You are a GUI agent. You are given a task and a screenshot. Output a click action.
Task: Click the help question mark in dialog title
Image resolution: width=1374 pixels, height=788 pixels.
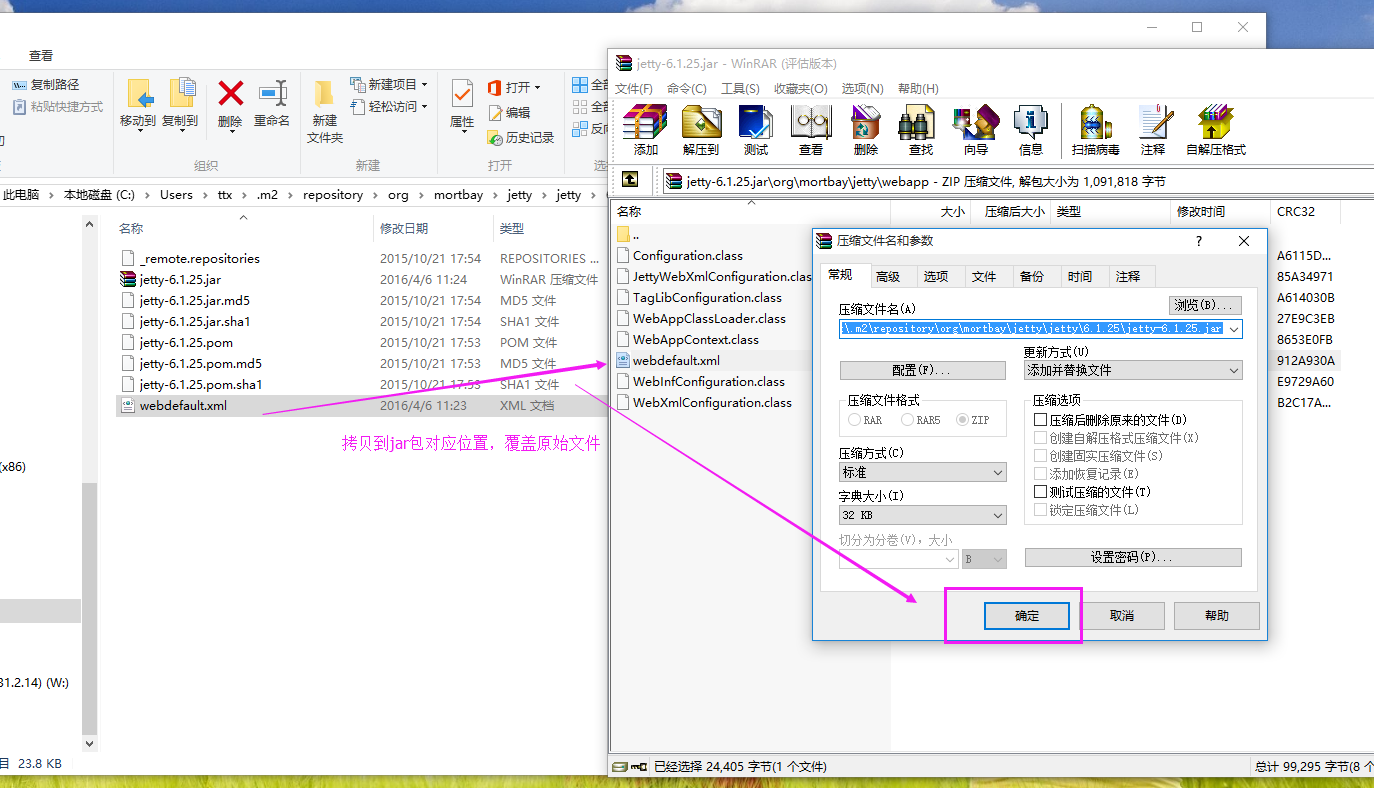1199,241
